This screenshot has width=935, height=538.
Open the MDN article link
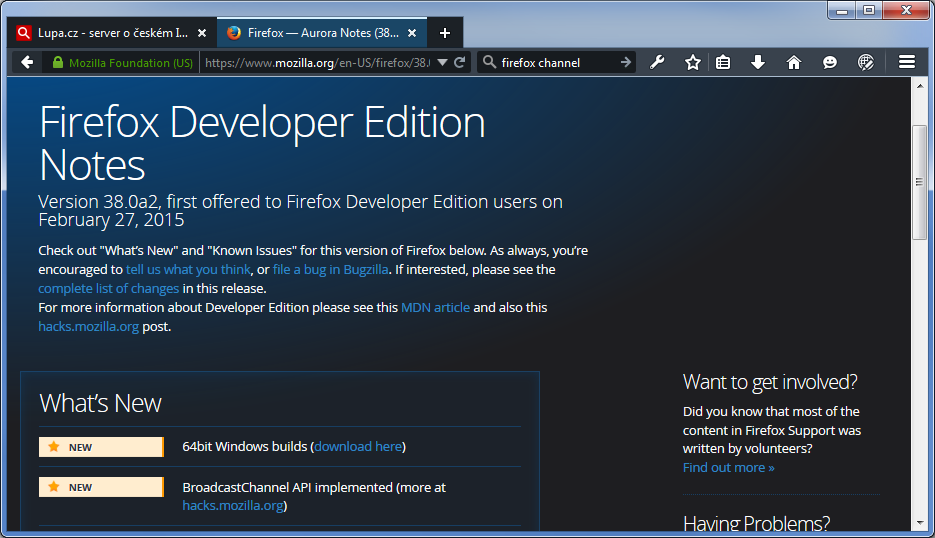click(435, 308)
